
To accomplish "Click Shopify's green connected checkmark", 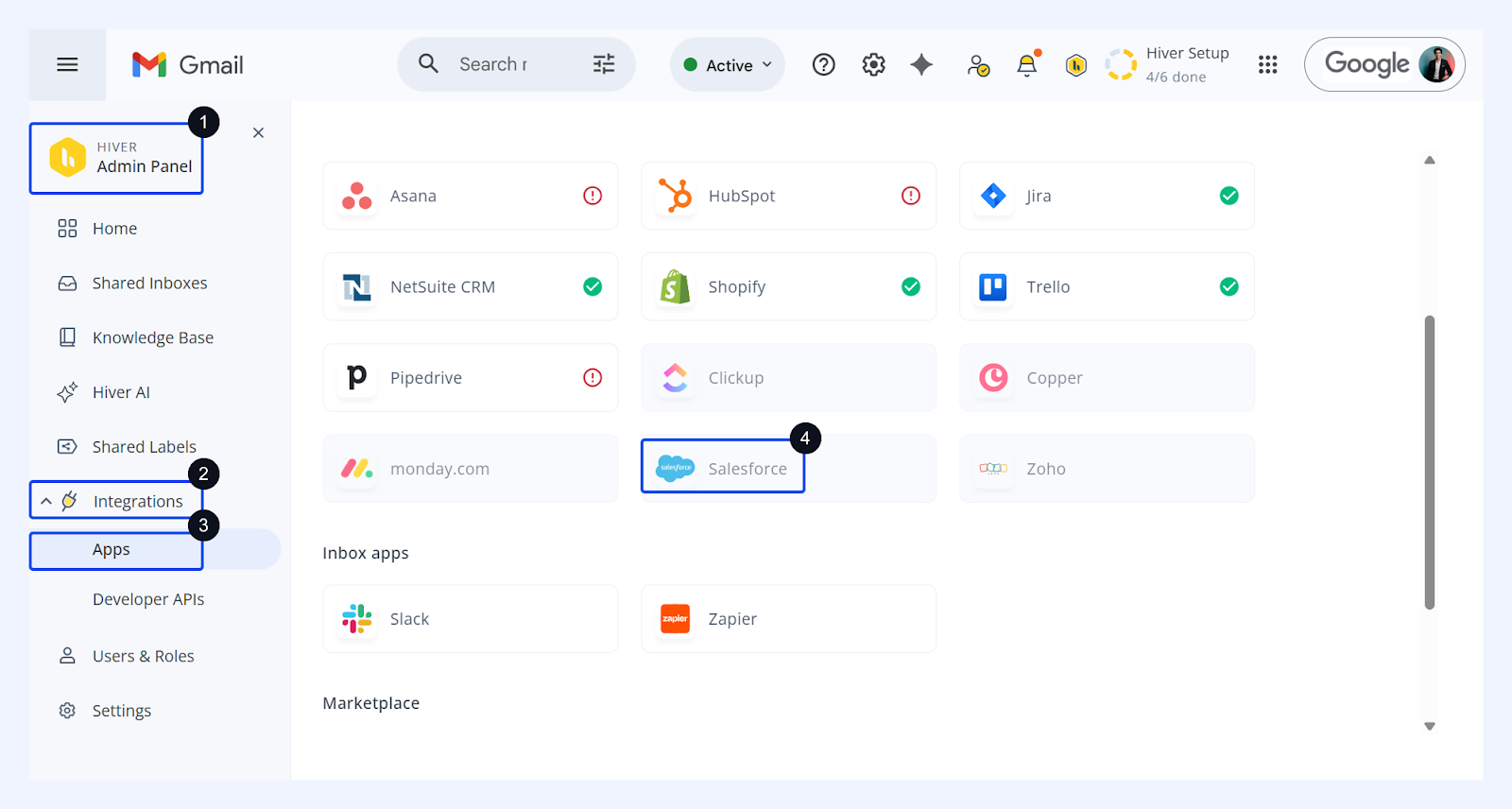I will 911,286.
